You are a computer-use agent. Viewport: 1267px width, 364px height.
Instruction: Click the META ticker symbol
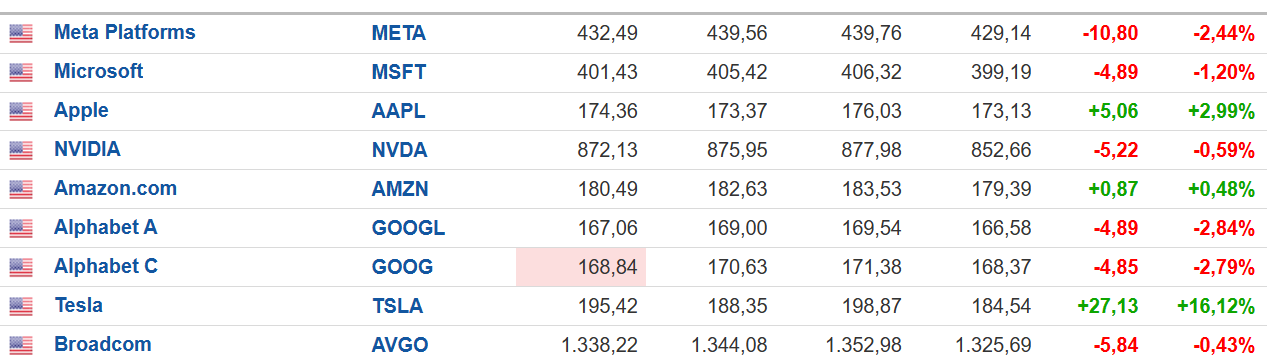pos(398,33)
